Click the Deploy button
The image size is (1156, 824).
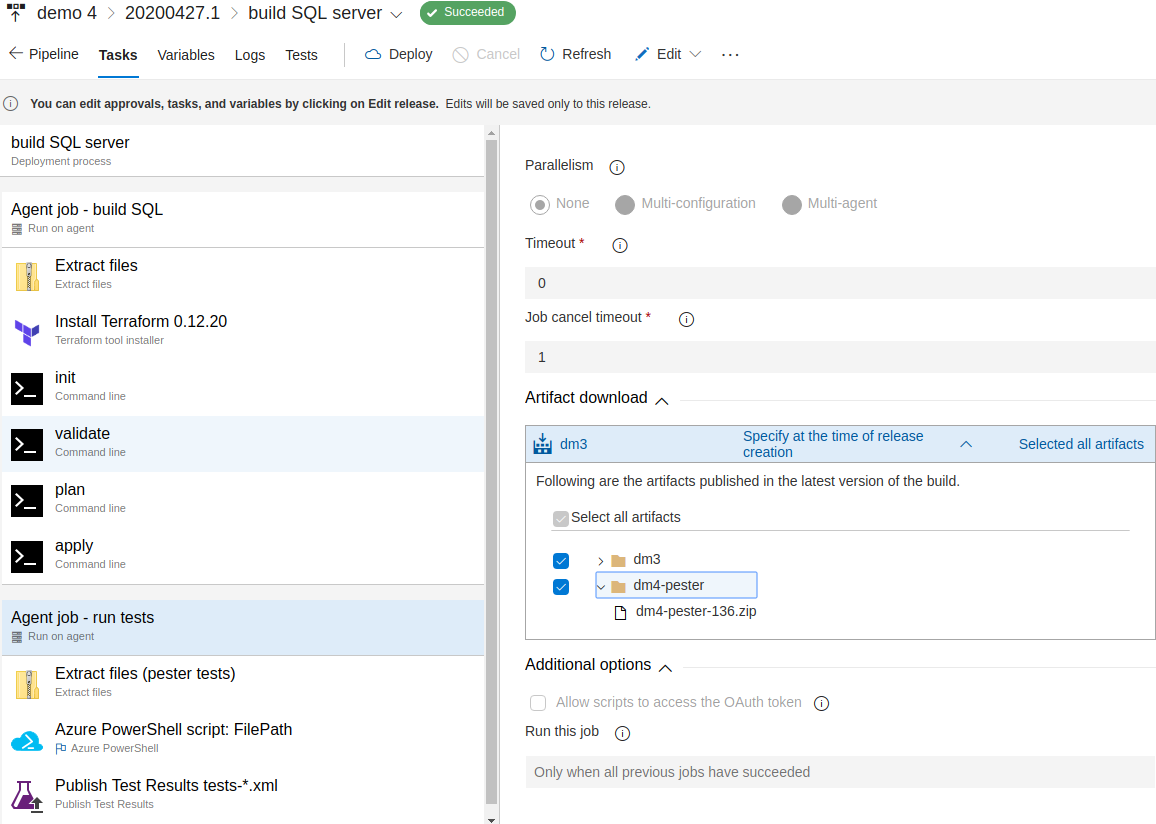click(x=399, y=55)
